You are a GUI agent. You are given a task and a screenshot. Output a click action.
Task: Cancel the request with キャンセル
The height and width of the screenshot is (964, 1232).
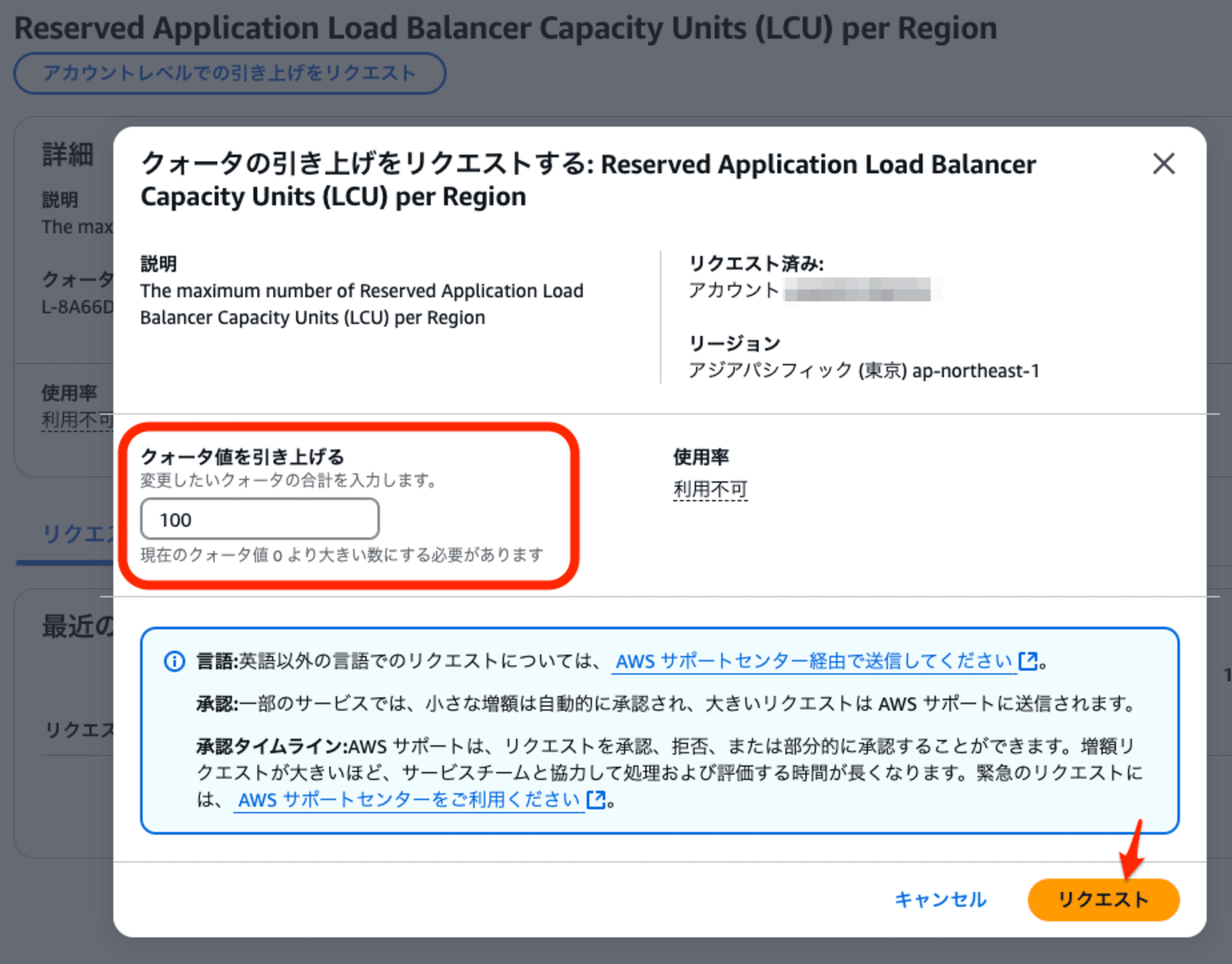pyautogui.click(x=940, y=899)
